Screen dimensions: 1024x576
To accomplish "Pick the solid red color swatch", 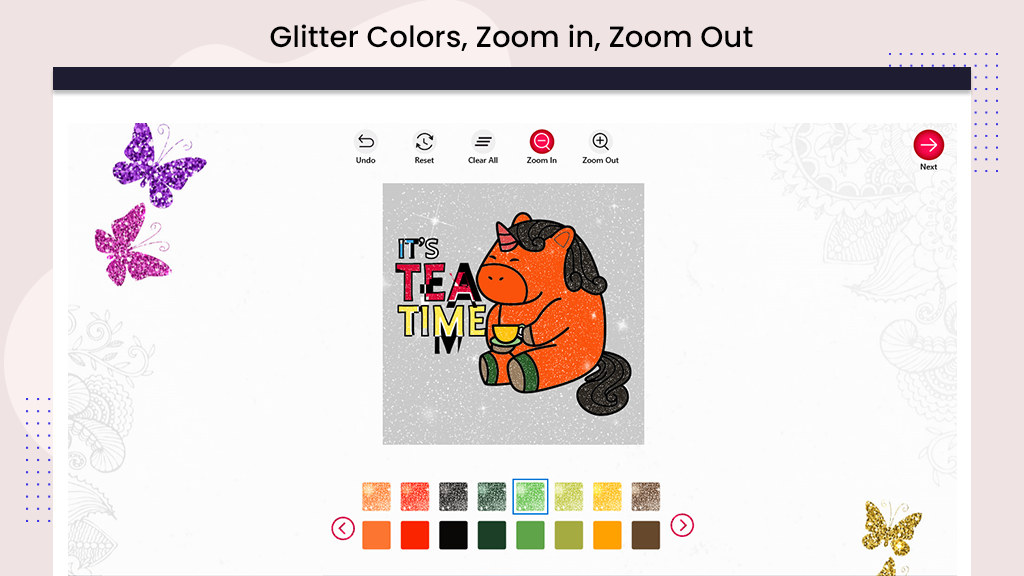I will pyautogui.click(x=415, y=535).
